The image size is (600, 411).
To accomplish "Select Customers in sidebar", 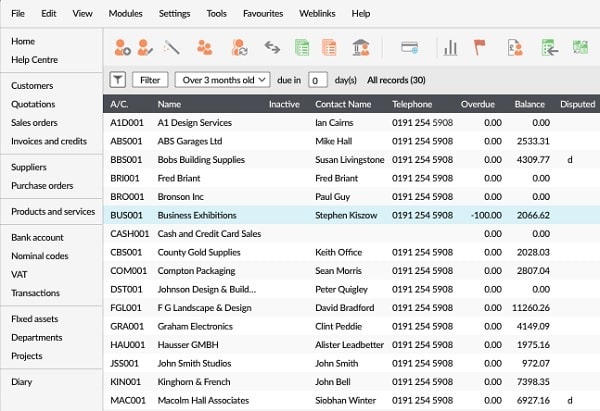I will (32, 86).
